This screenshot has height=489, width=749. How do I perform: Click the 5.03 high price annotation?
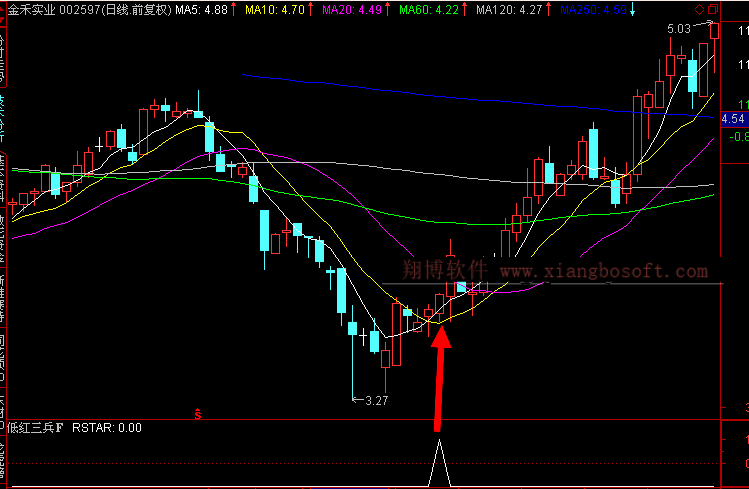pos(679,30)
